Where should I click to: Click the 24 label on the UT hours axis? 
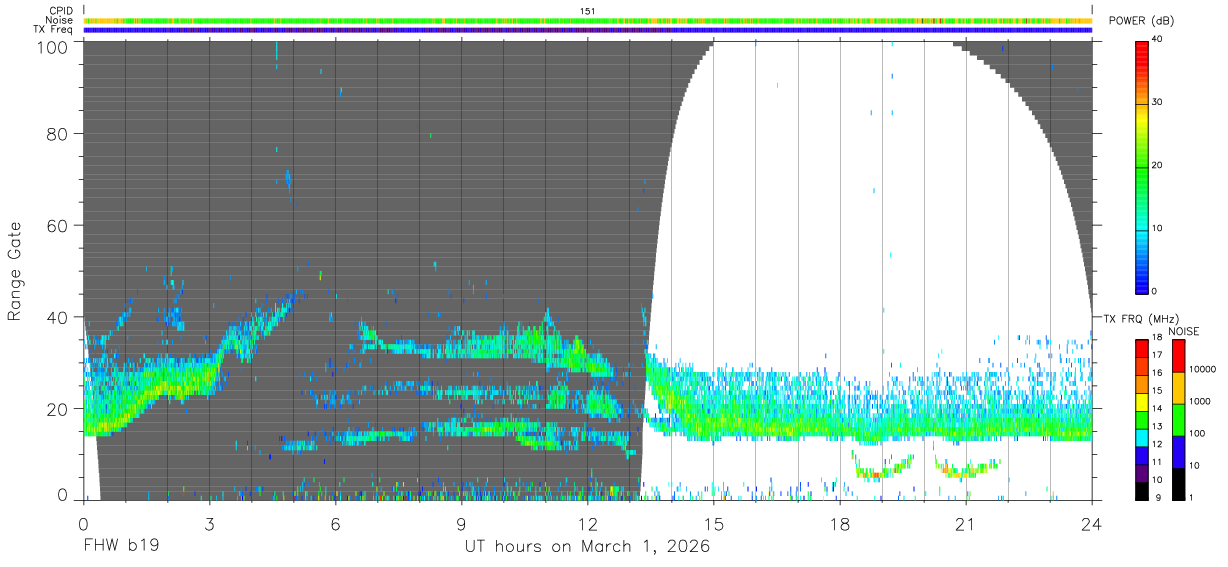[x=1092, y=523]
